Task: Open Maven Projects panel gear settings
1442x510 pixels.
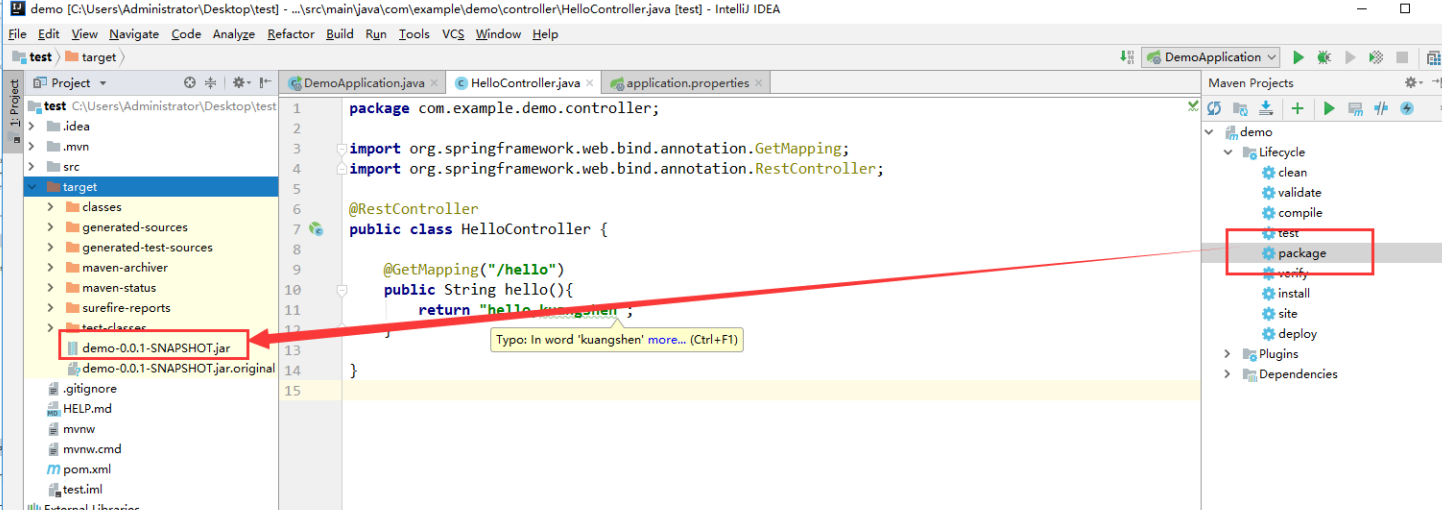Action: pos(1412,83)
